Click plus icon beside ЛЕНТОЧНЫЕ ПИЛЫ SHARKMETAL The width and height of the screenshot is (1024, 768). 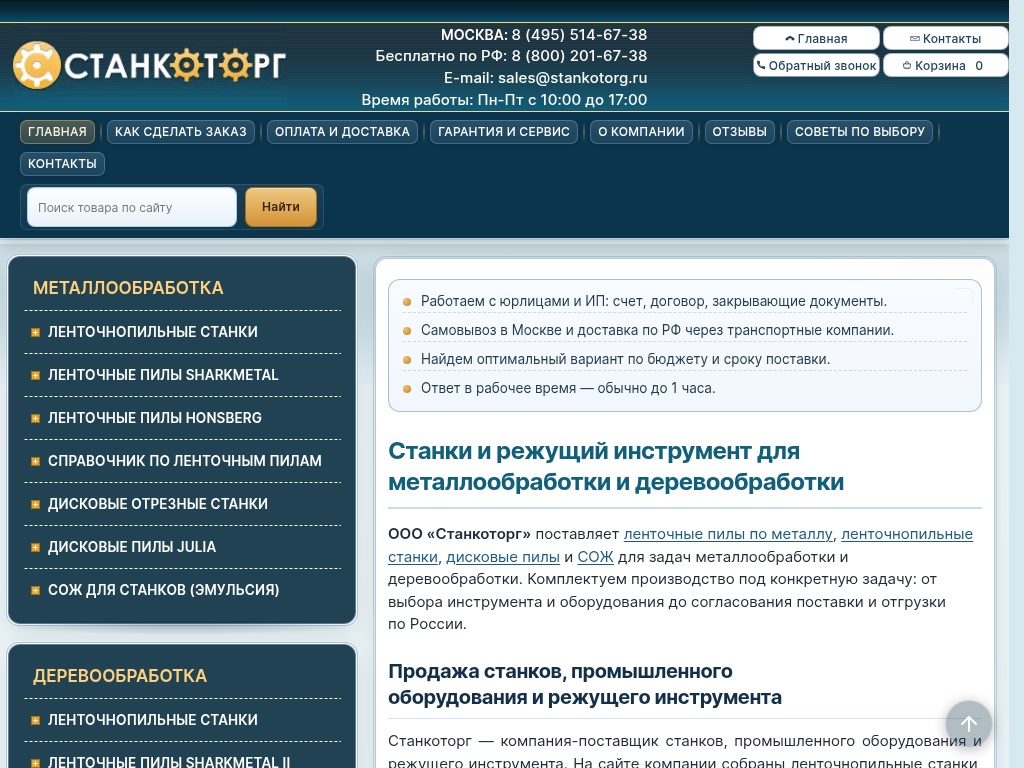coord(35,376)
